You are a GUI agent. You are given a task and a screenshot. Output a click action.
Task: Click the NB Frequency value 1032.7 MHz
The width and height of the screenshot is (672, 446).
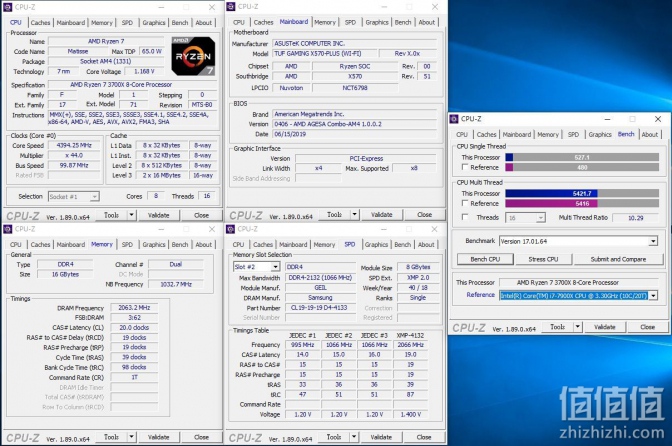(176, 284)
